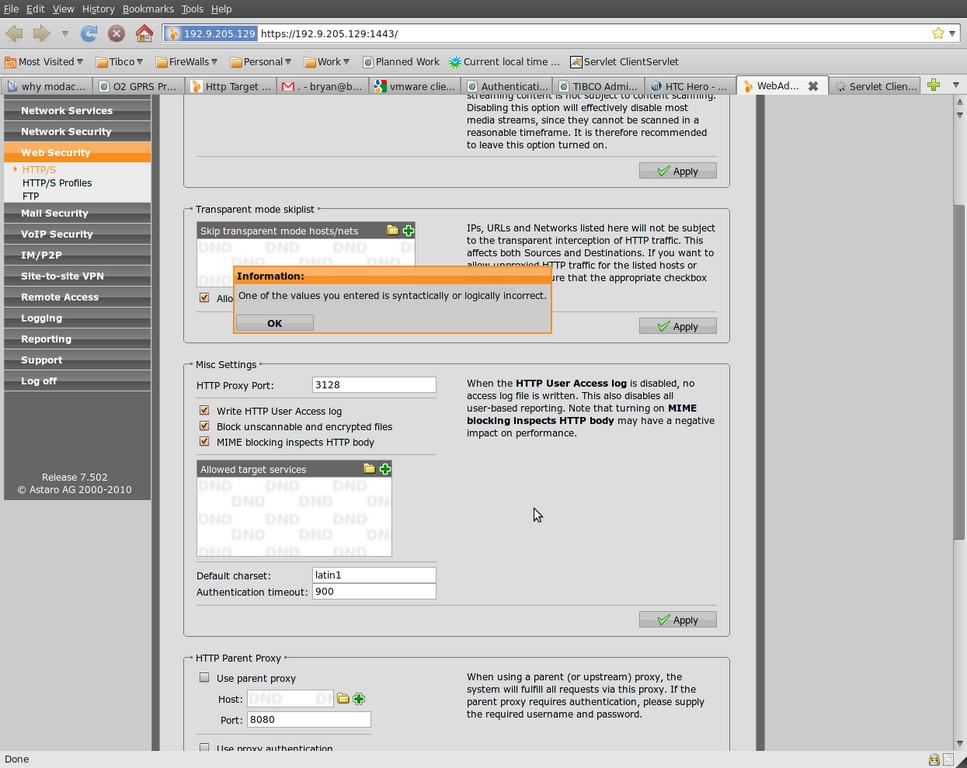Open folder icon beside parent proxy Host
Screen dimensions: 967x768
(343, 699)
